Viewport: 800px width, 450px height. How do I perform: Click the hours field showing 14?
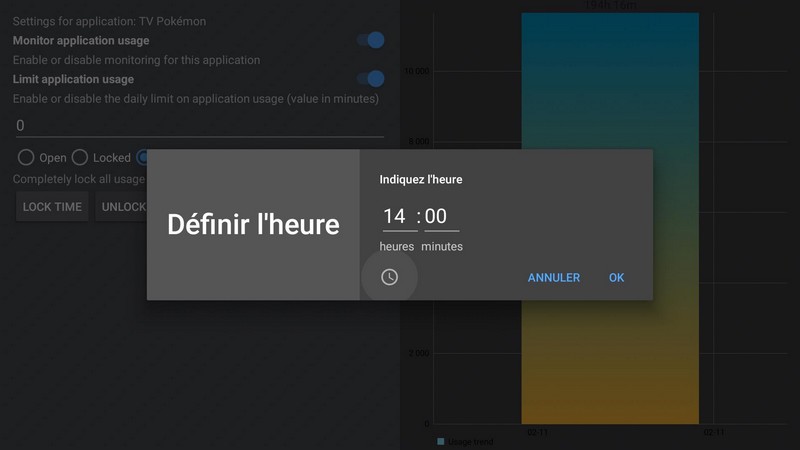tap(395, 216)
